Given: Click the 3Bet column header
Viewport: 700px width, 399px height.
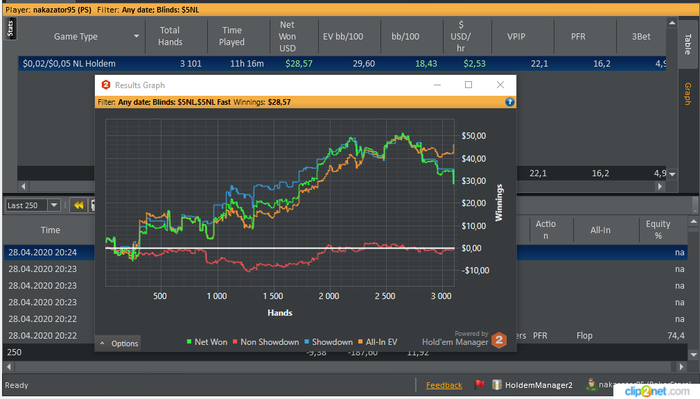Looking at the screenshot, I should pyautogui.click(x=641, y=37).
